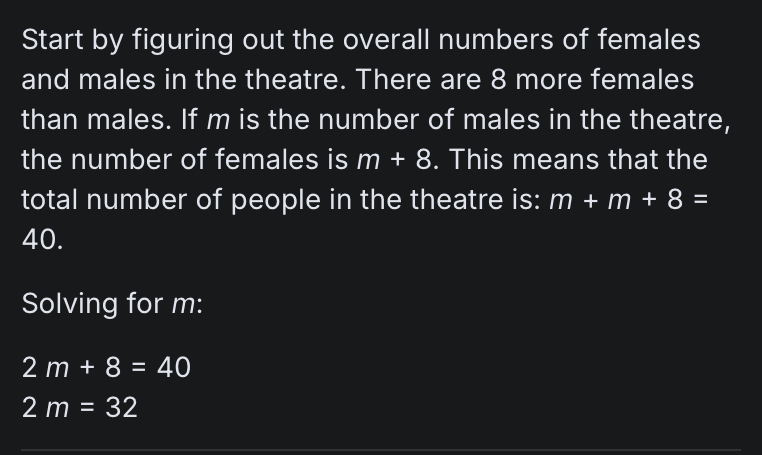Click the "40." ending the paragraph
The height and width of the screenshot is (455, 762).
point(42,239)
